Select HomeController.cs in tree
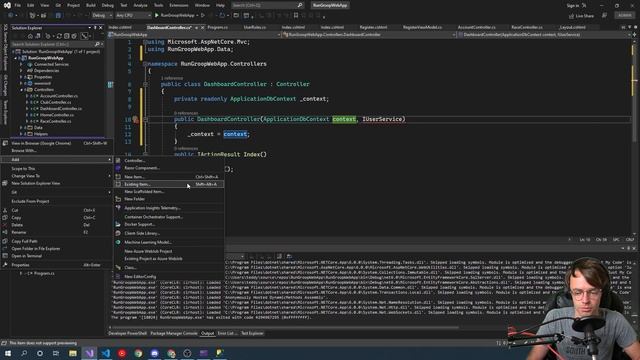640x360 pixels. [56, 115]
